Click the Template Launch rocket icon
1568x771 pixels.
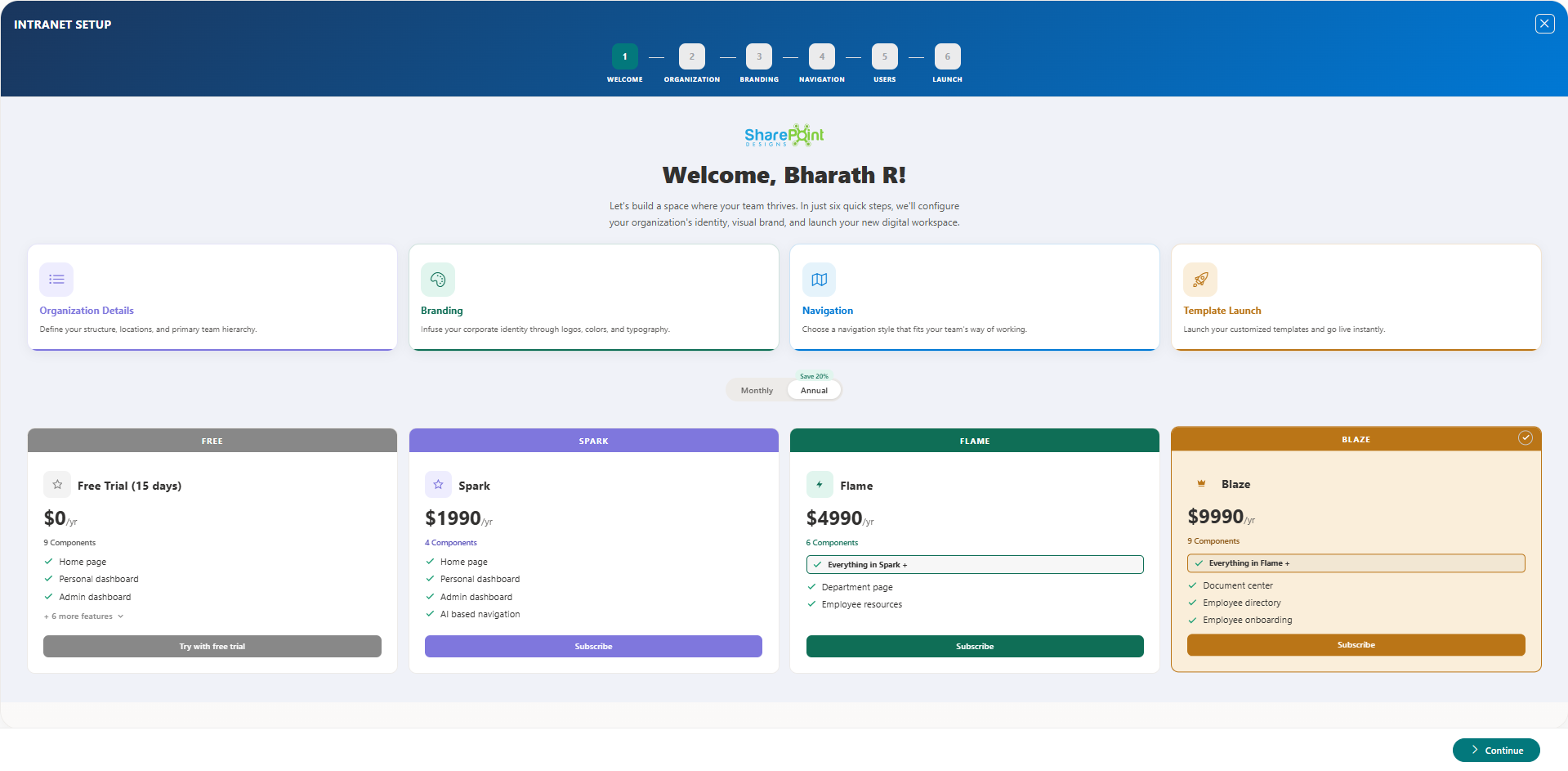point(1200,280)
